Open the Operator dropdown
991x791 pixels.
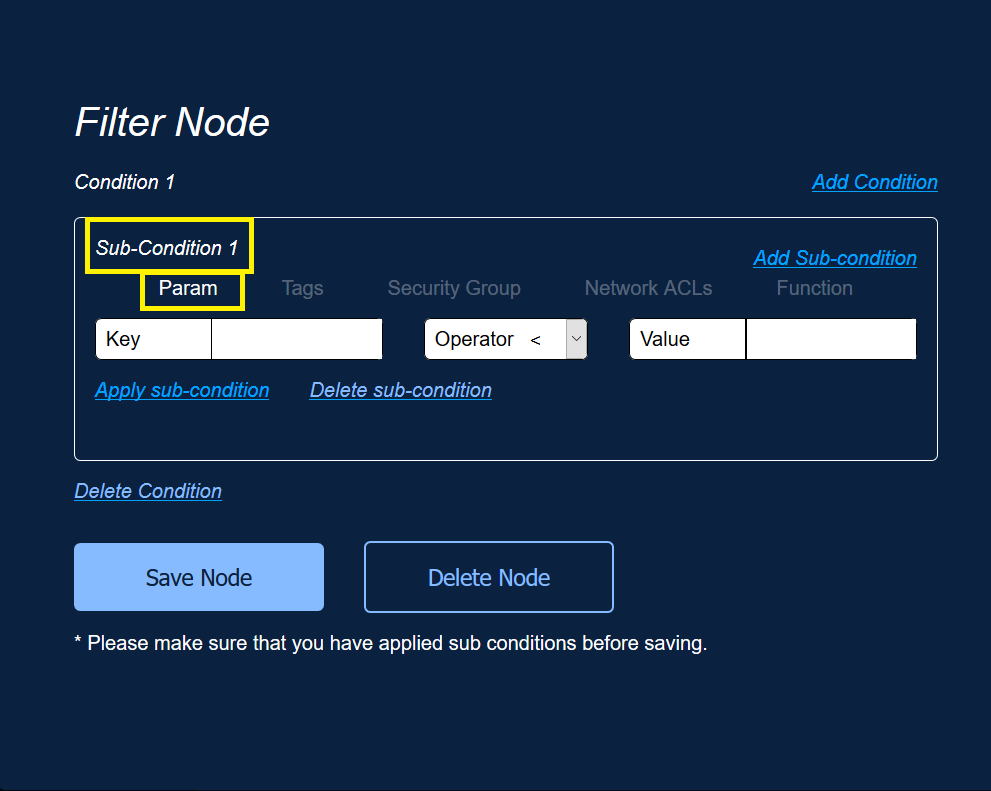coord(506,339)
